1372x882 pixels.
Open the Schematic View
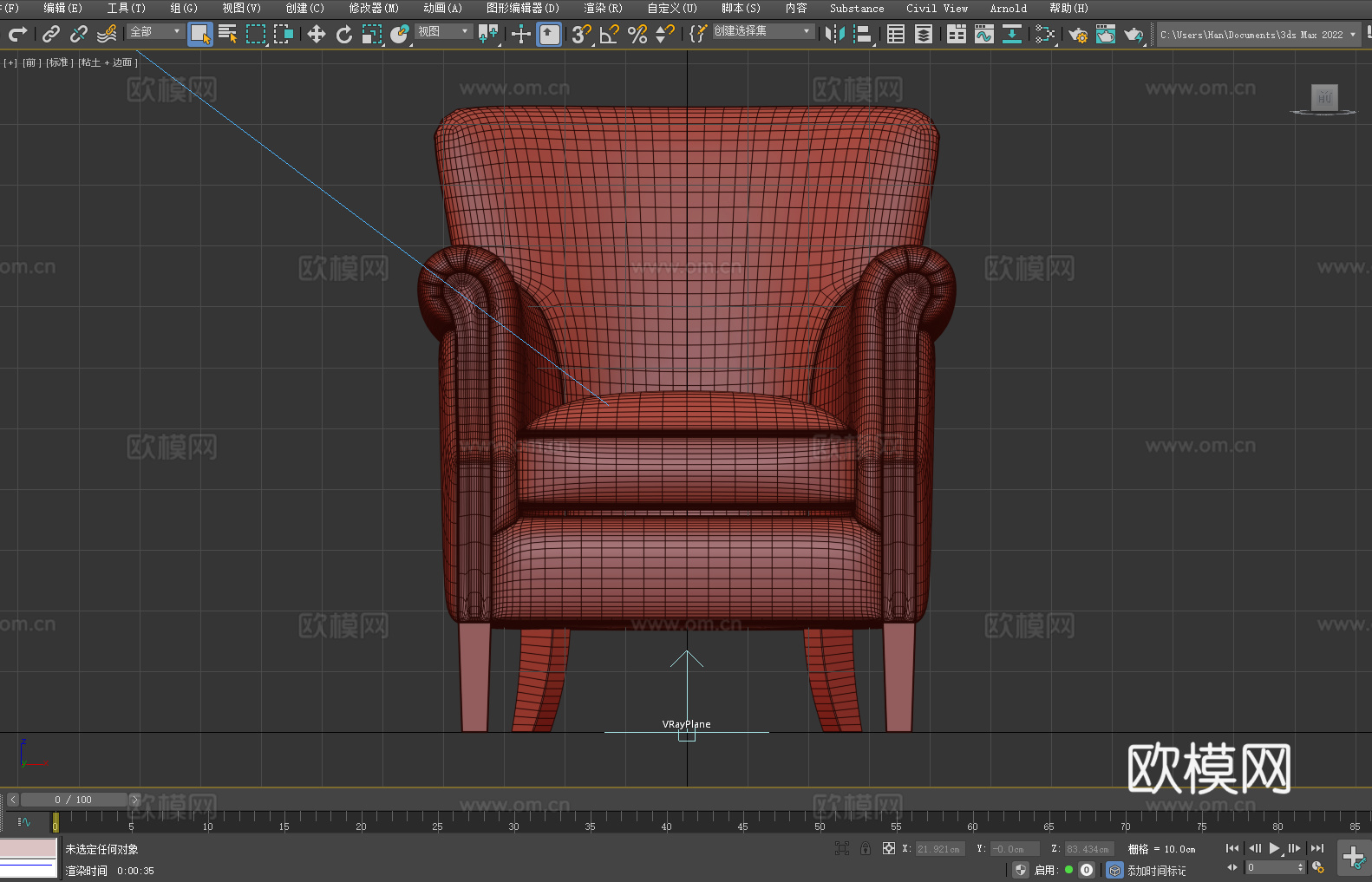pos(1012,34)
